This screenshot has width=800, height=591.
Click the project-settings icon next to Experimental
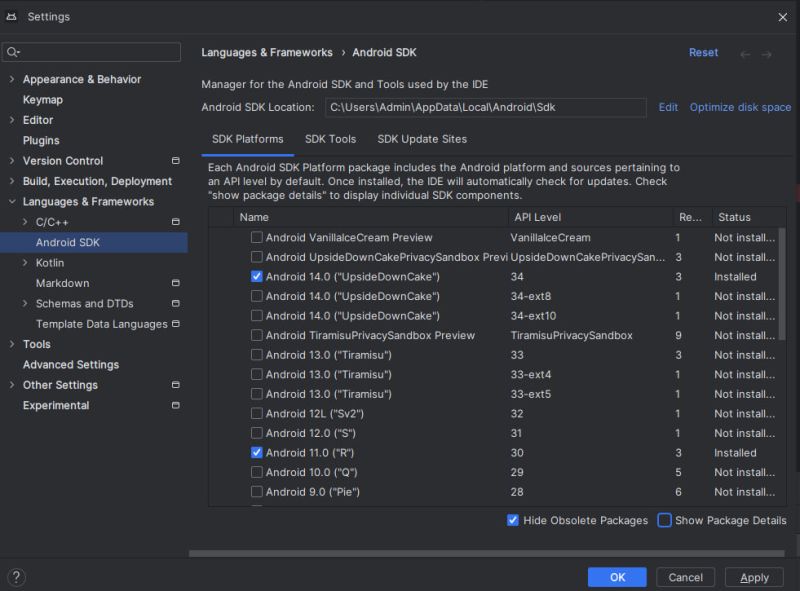pos(176,405)
